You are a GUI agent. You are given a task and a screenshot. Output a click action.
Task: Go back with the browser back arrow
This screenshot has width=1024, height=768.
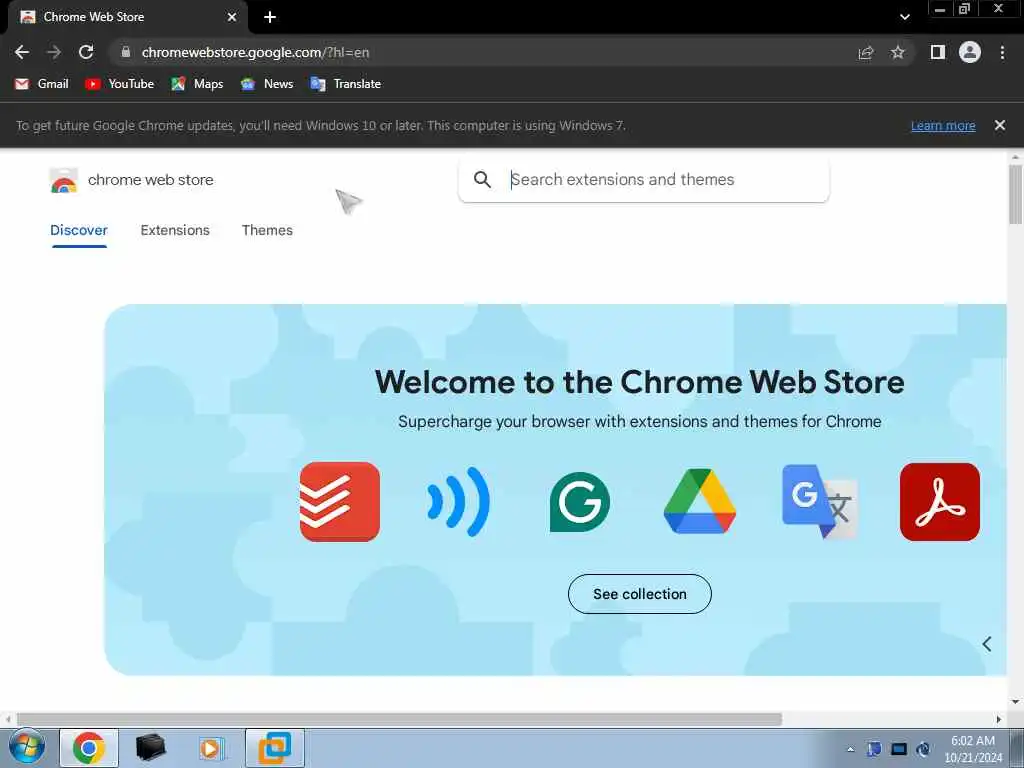coord(22,52)
